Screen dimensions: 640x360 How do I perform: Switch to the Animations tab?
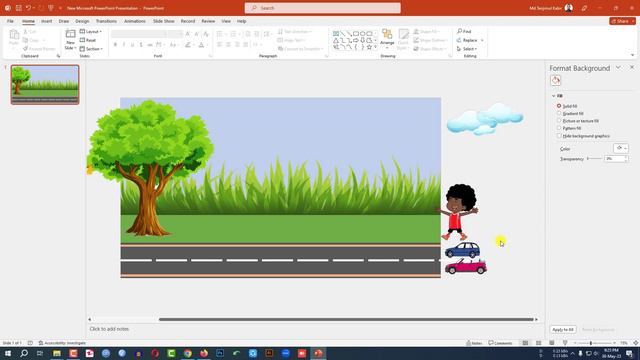pyautogui.click(x=135, y=21)
